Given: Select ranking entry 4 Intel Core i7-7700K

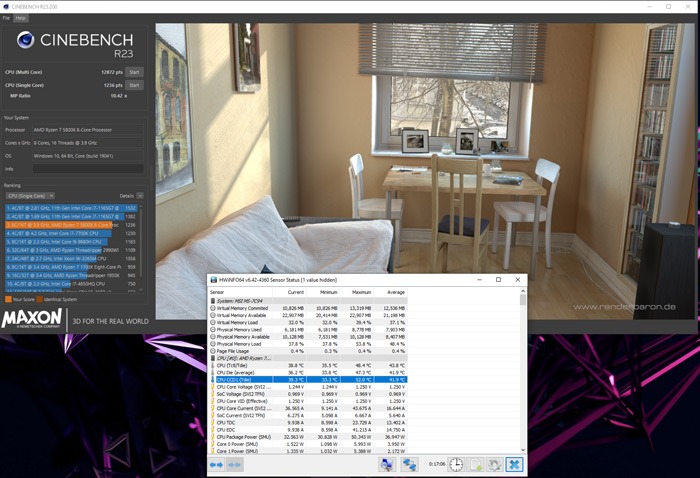Looking at the screenshot, I should [x=71, y=233].
